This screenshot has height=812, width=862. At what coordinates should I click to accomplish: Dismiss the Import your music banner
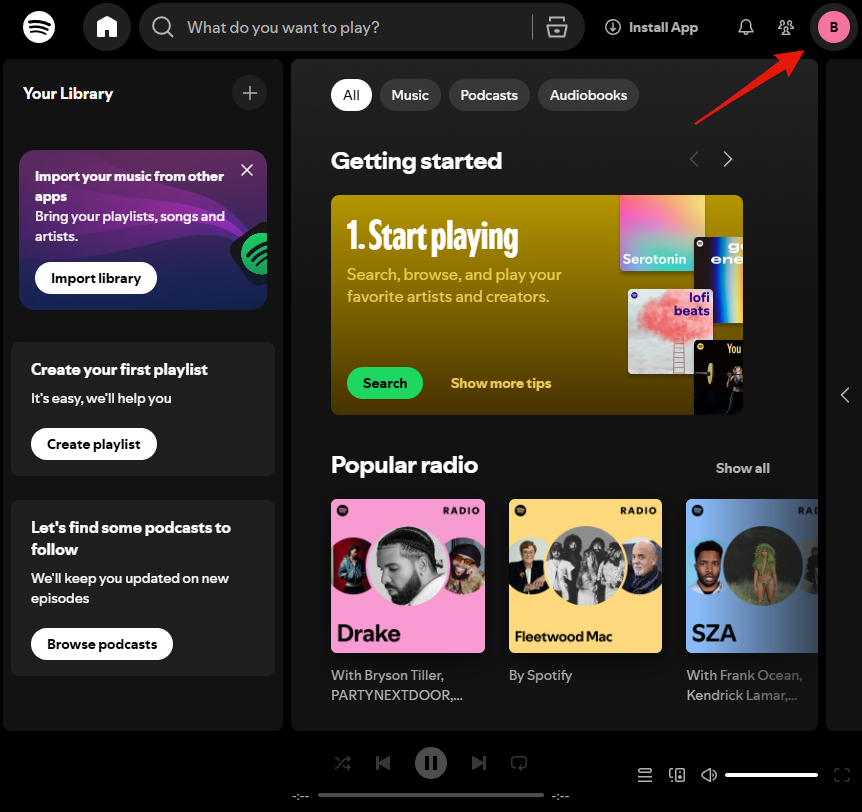[x=247, y=170]
